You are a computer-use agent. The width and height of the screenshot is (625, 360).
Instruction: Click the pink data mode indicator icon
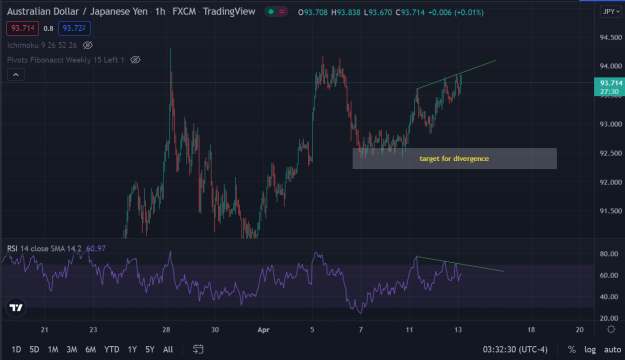point(282,12)
